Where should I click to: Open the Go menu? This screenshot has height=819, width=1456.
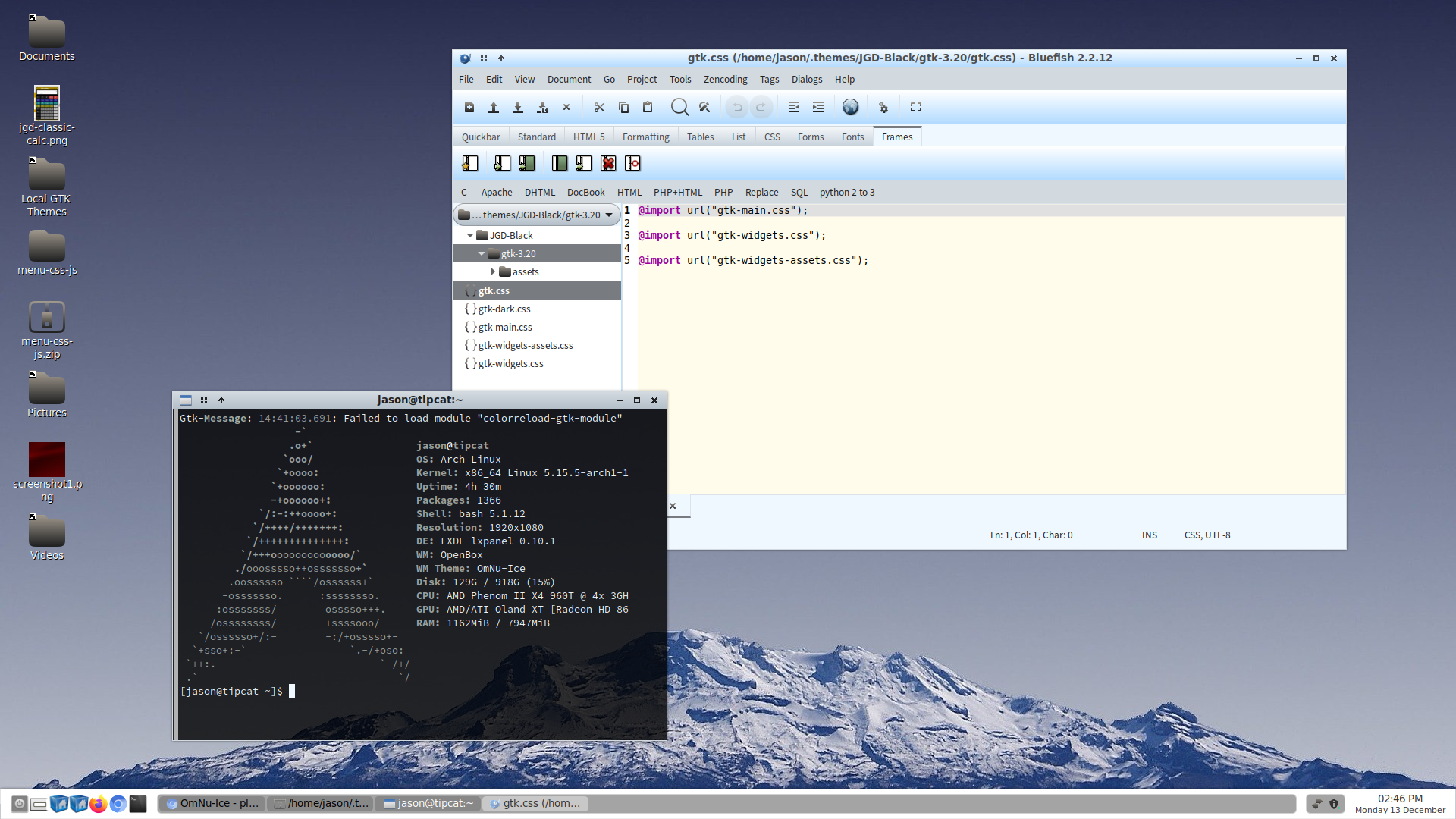pyautogui.click(x=610, y=80)
